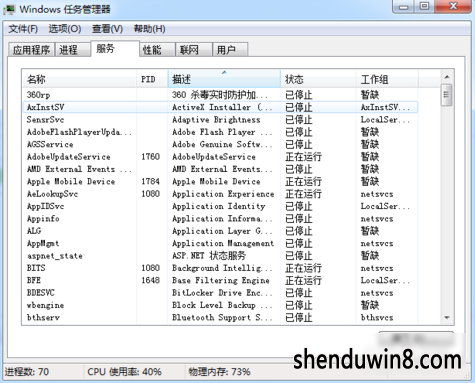Open the 选项(O) menu
Image resolution: width=475 pixels, height=383 pixels.
coord(65,29)
